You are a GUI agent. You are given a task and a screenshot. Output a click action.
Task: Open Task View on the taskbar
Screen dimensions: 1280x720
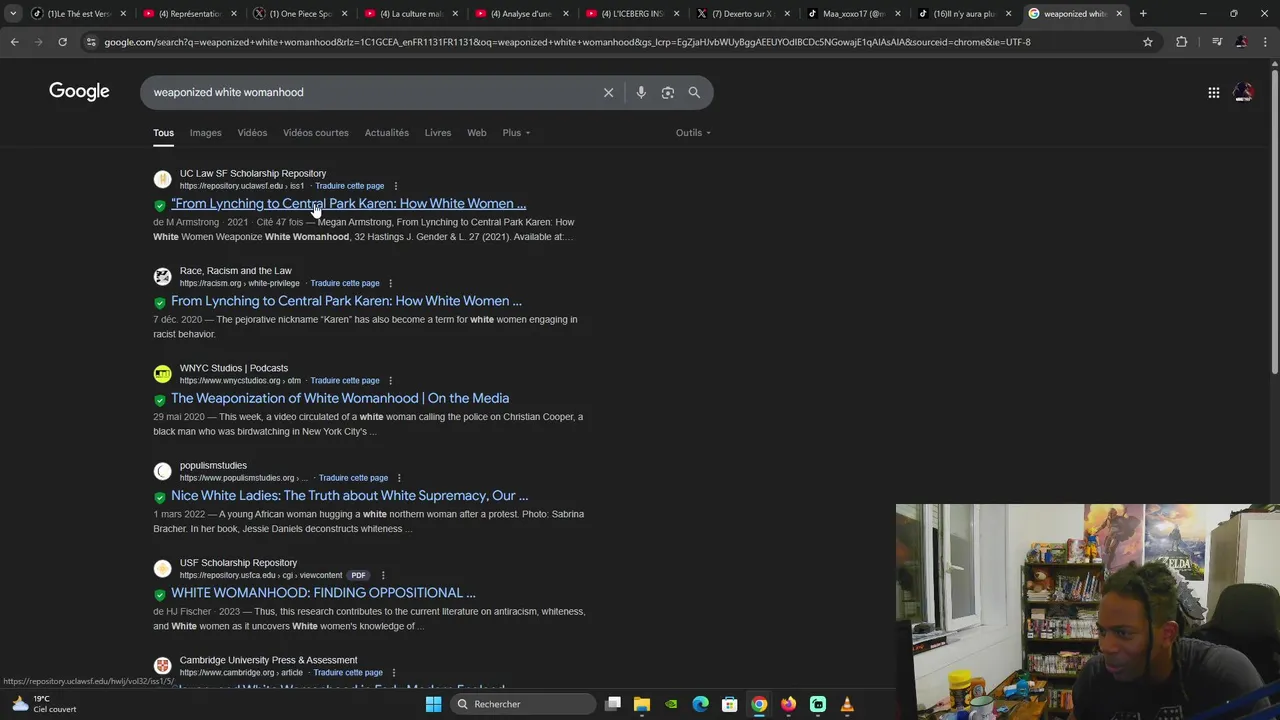tap(613, 704)
